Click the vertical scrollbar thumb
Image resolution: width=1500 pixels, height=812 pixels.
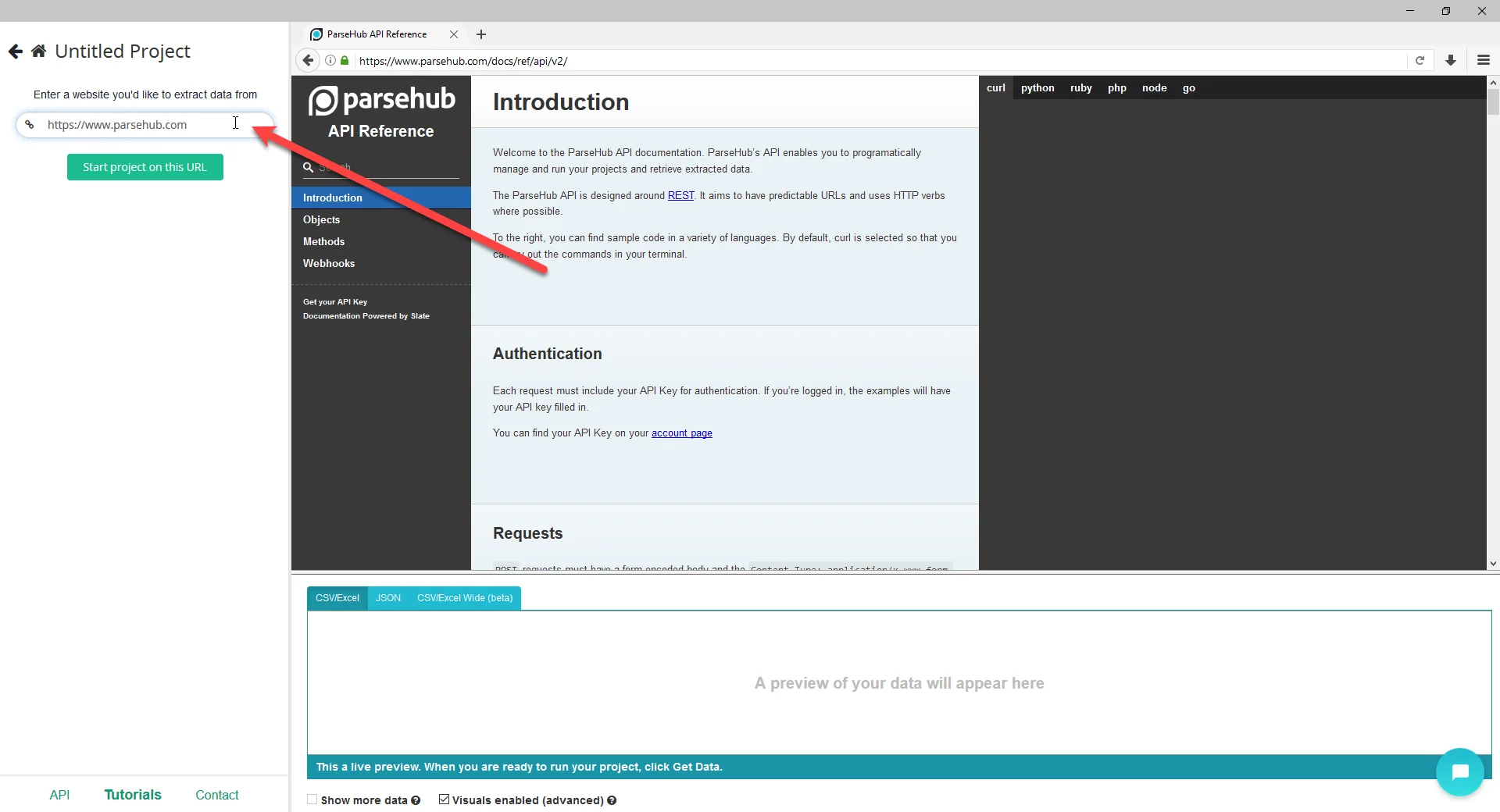click(1493, 101)
